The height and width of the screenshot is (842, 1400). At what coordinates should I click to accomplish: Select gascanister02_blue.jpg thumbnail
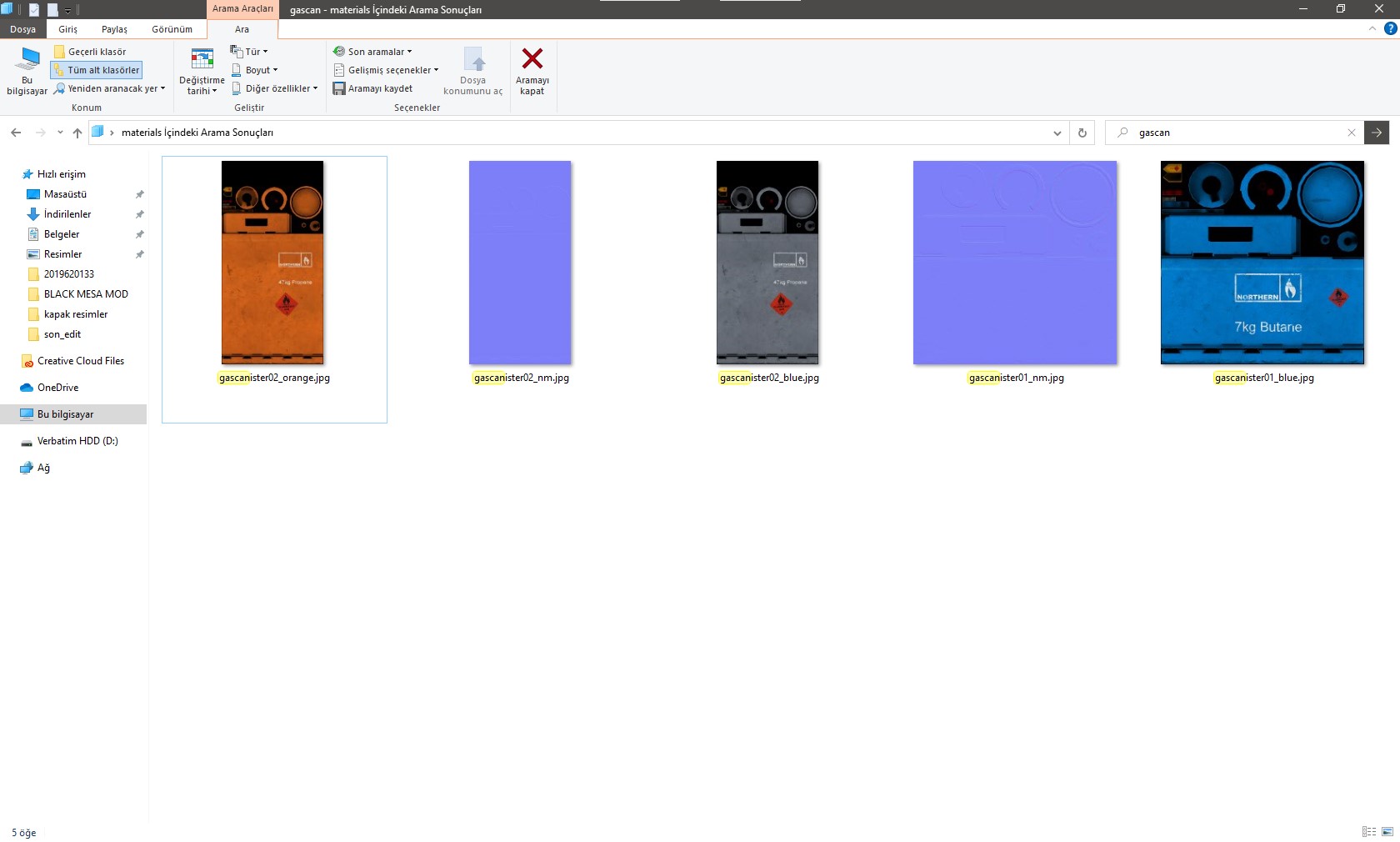coord(767,263)
